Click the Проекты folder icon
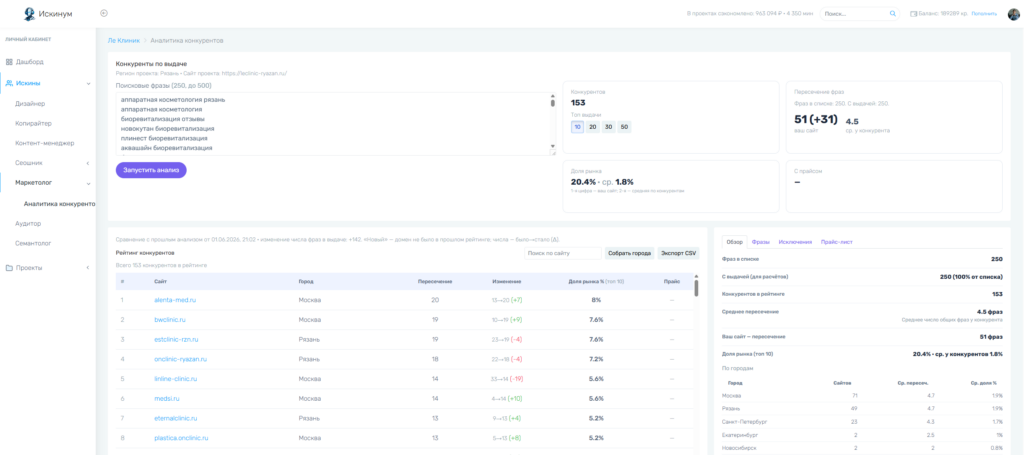Screen dimensions: 1024x455 9,268
